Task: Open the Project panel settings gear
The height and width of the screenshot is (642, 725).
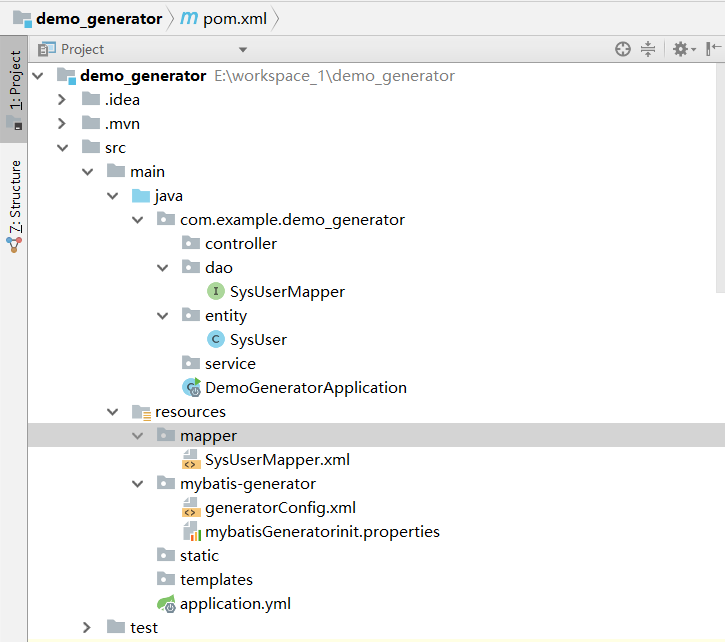Action: [x=681, y=49]
